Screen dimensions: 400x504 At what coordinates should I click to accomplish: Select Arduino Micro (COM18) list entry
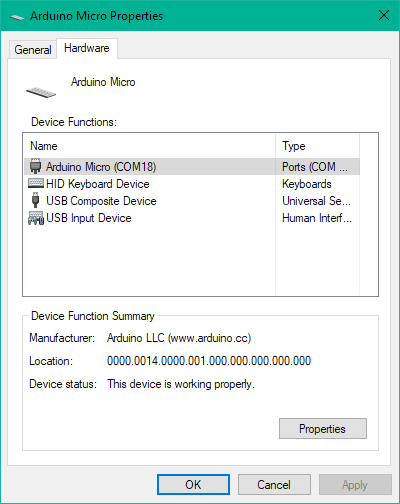coord(192,166)
